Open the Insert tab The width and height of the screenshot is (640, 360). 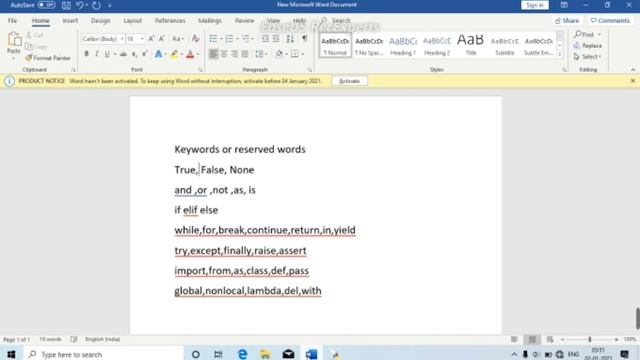point(70,20)
